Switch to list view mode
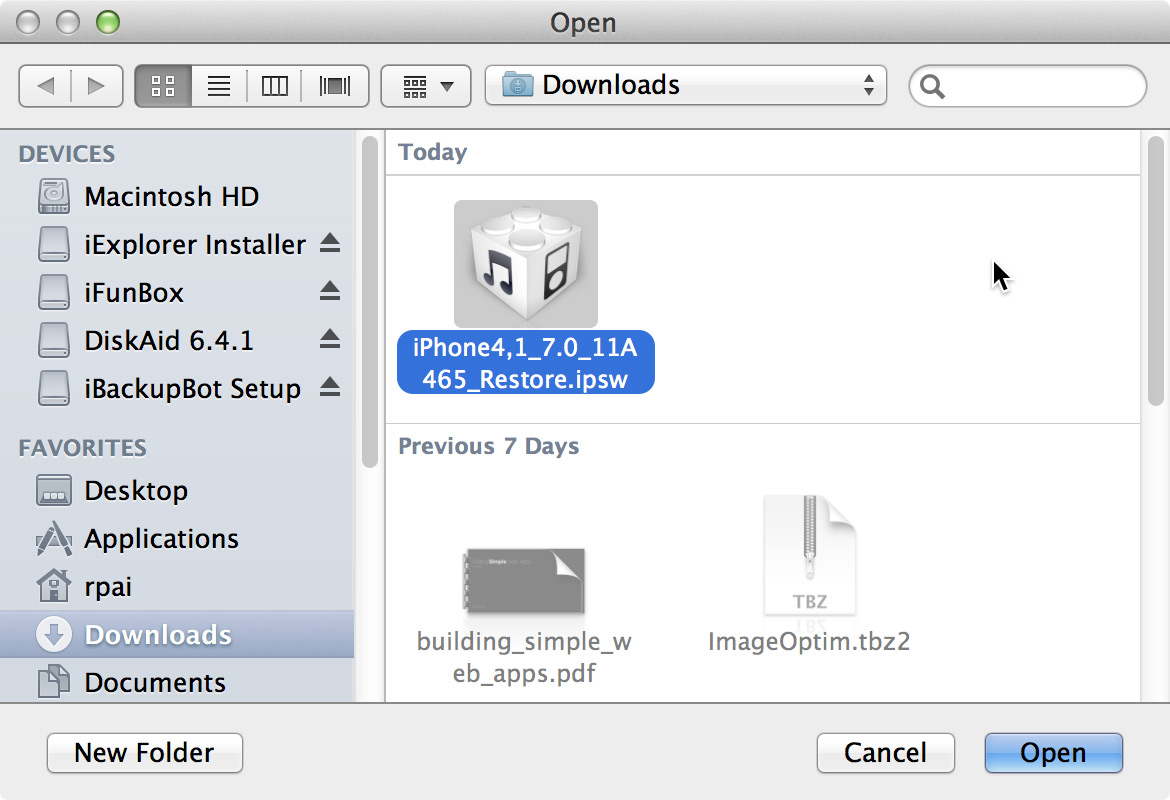This screenshot has width=1170, height=800. pos(219,86)
